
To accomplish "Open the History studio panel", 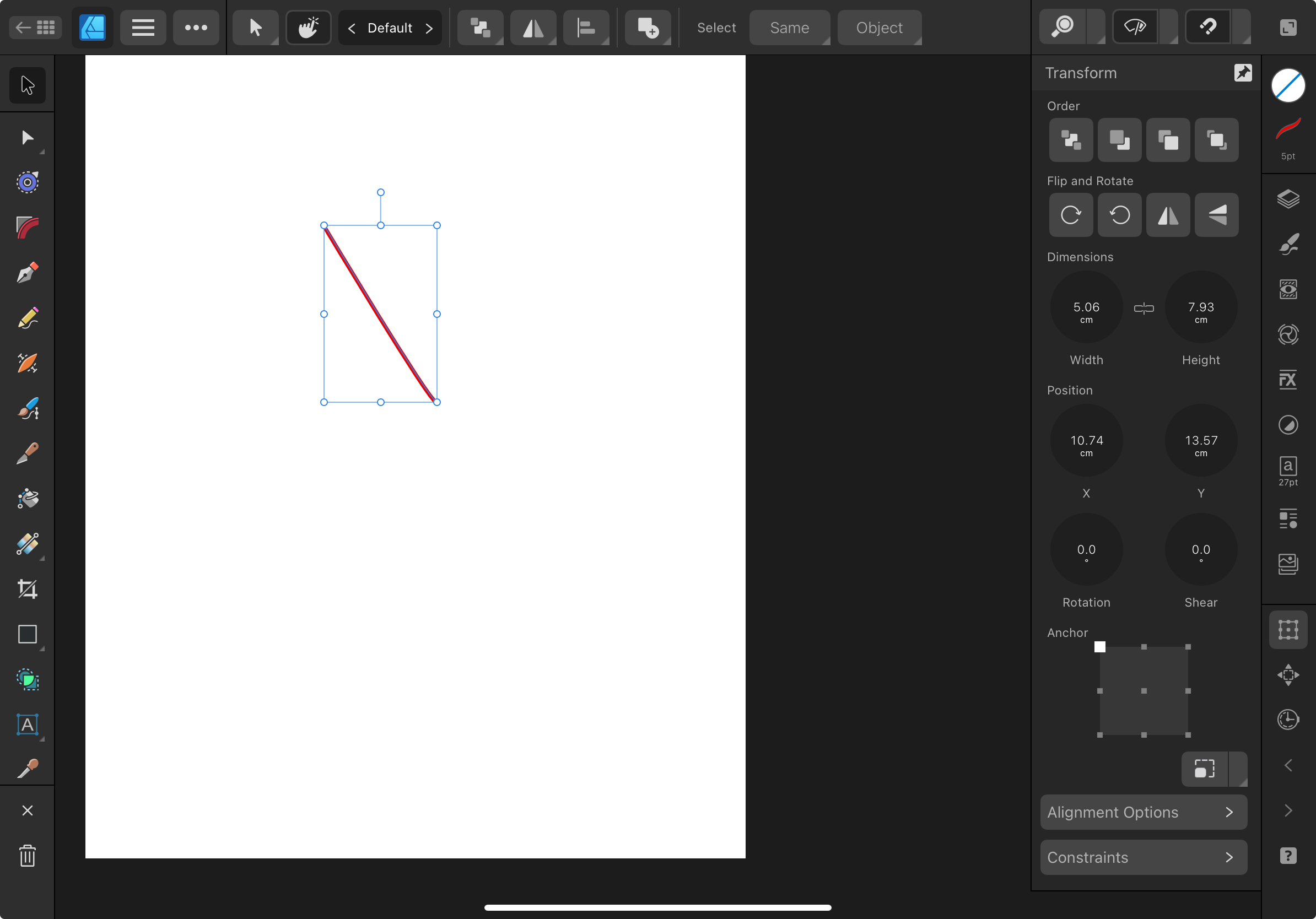I will (1288, 720).
